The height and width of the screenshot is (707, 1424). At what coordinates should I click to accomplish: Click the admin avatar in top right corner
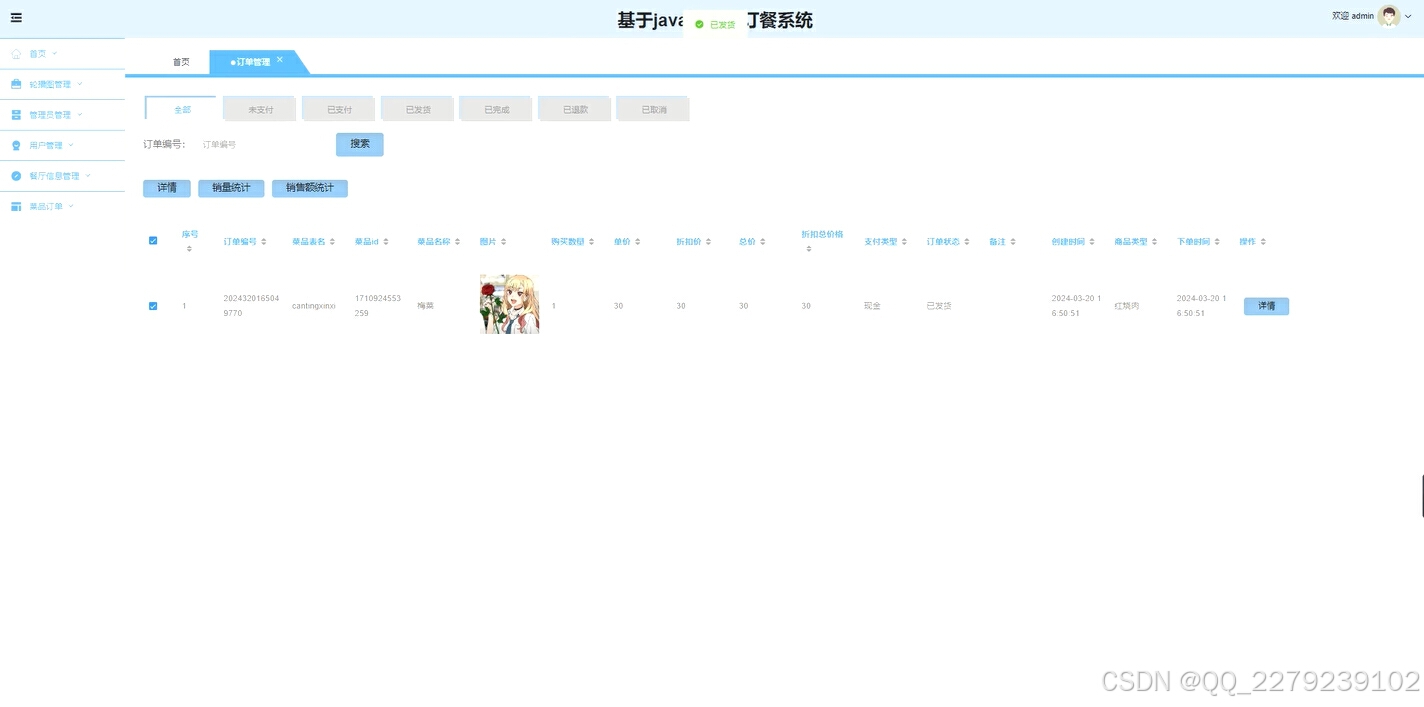point(1389,15)
